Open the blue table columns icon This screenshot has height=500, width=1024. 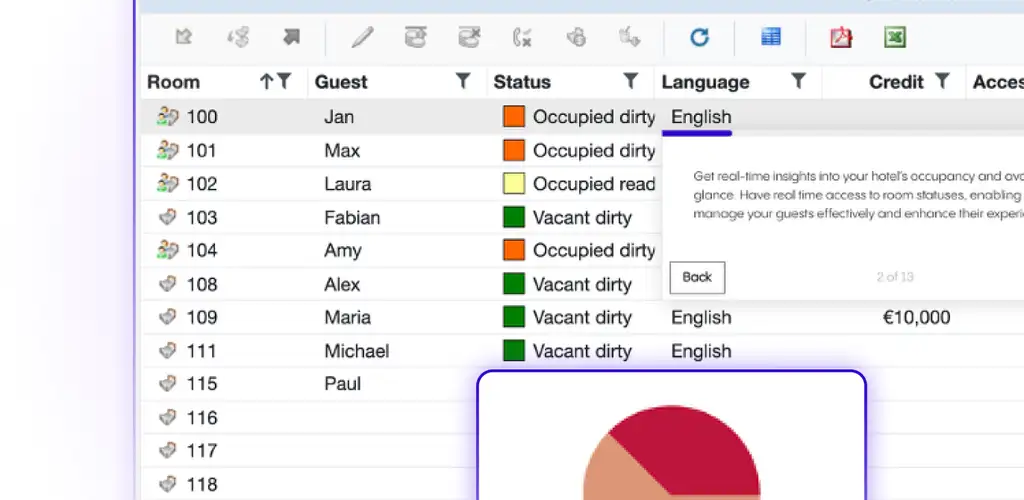click(770, 38)
